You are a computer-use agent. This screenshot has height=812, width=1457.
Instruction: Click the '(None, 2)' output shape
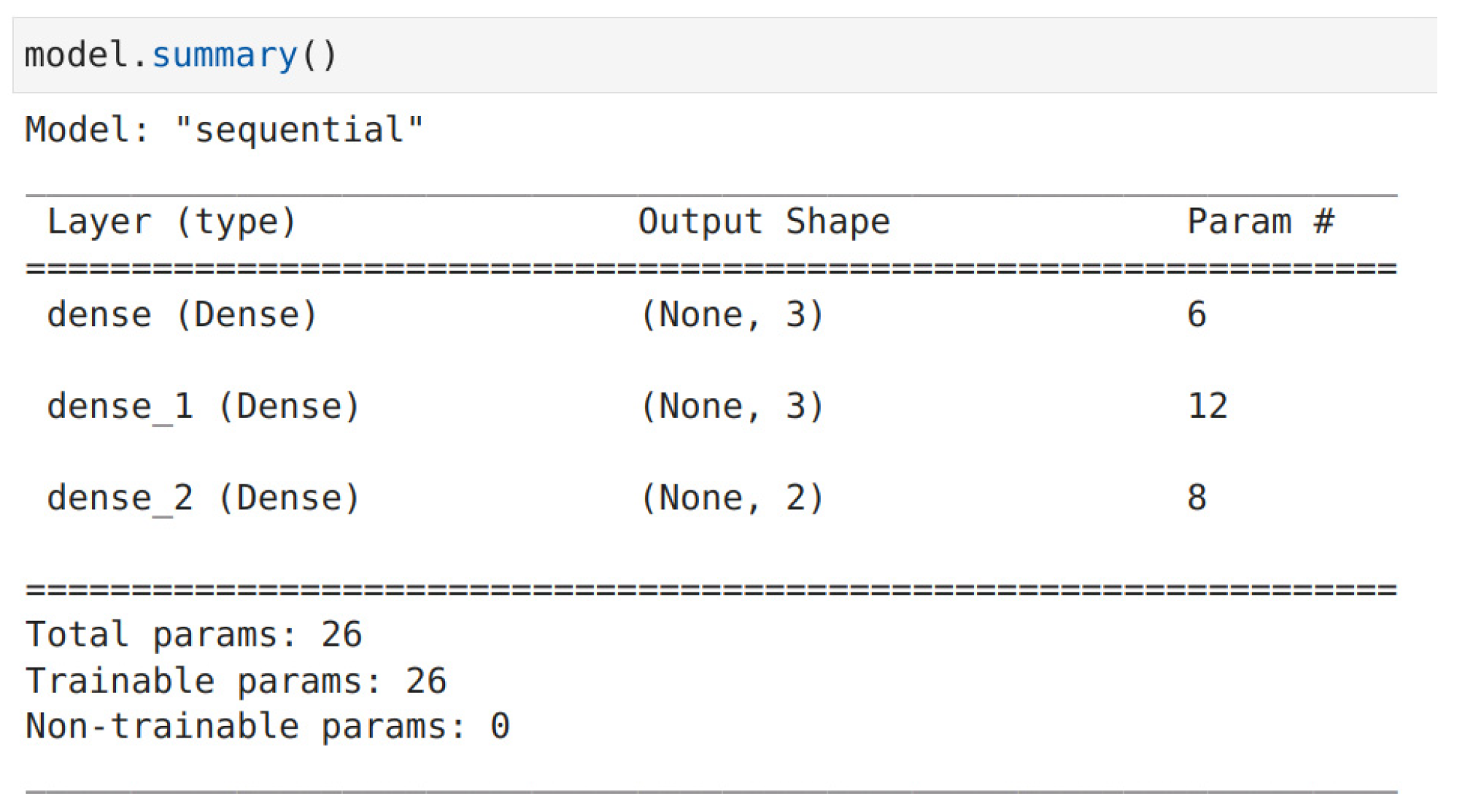click(x=732, y=498)
